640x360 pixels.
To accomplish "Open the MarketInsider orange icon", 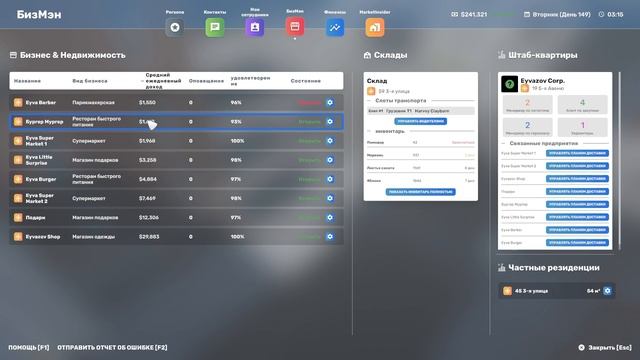I will [x=375, y=27].
